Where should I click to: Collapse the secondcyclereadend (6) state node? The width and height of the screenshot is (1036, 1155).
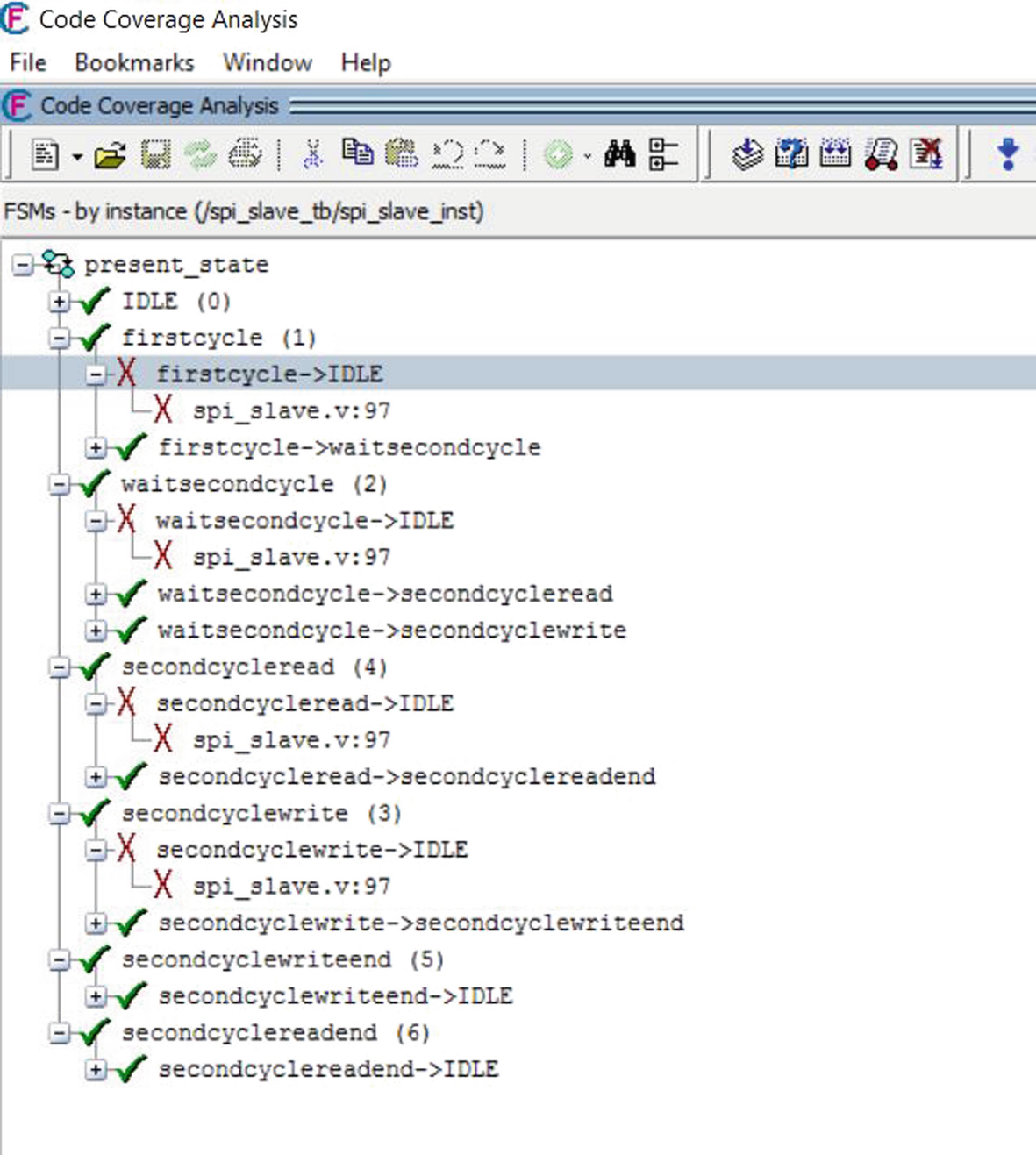[x=59, y=1032]
